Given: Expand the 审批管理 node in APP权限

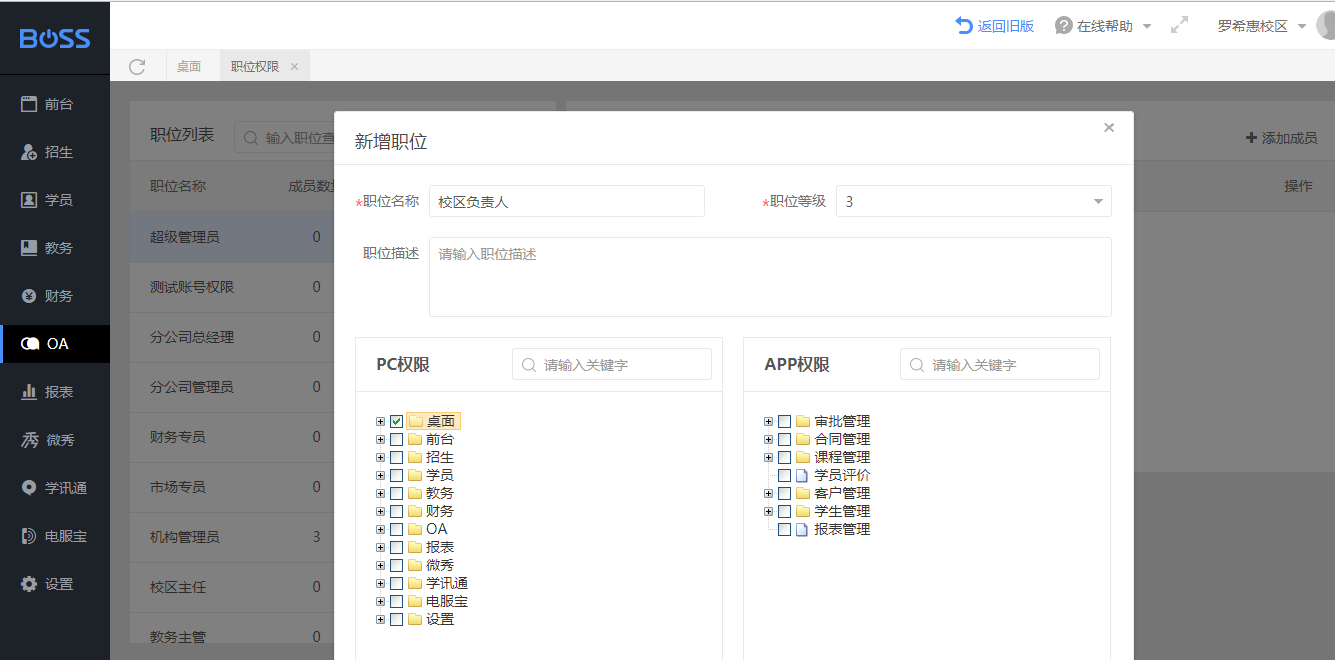Looking at the screenshot, I should (x=768, y=421).
